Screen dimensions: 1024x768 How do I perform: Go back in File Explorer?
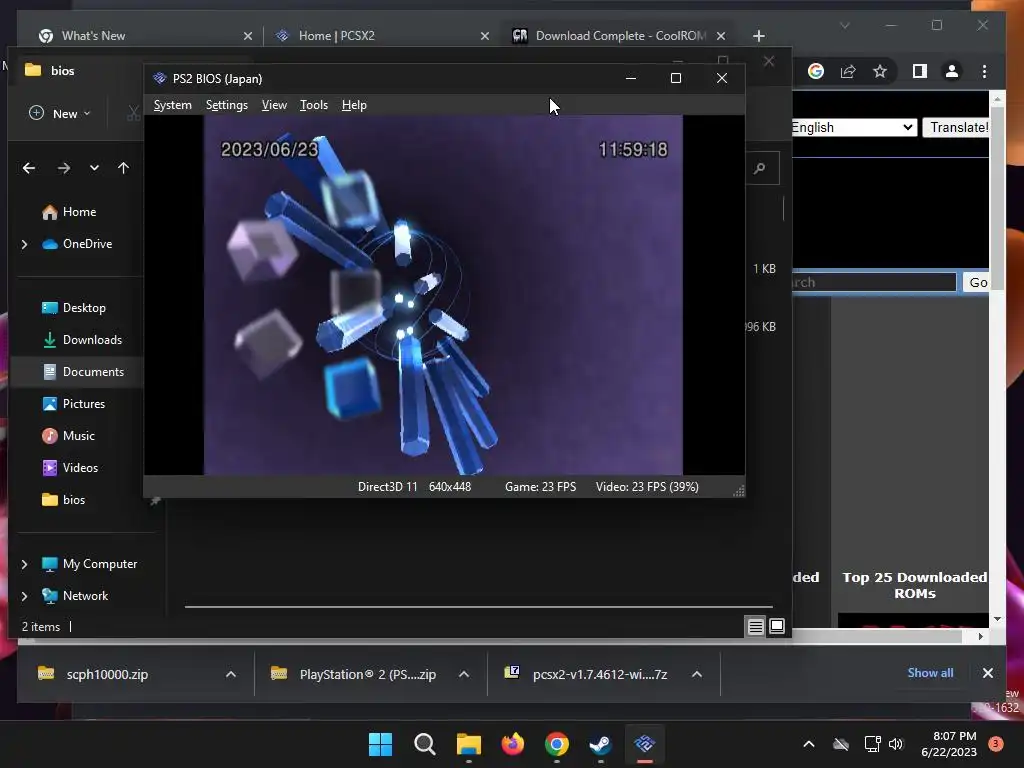[x=29, y=168]
